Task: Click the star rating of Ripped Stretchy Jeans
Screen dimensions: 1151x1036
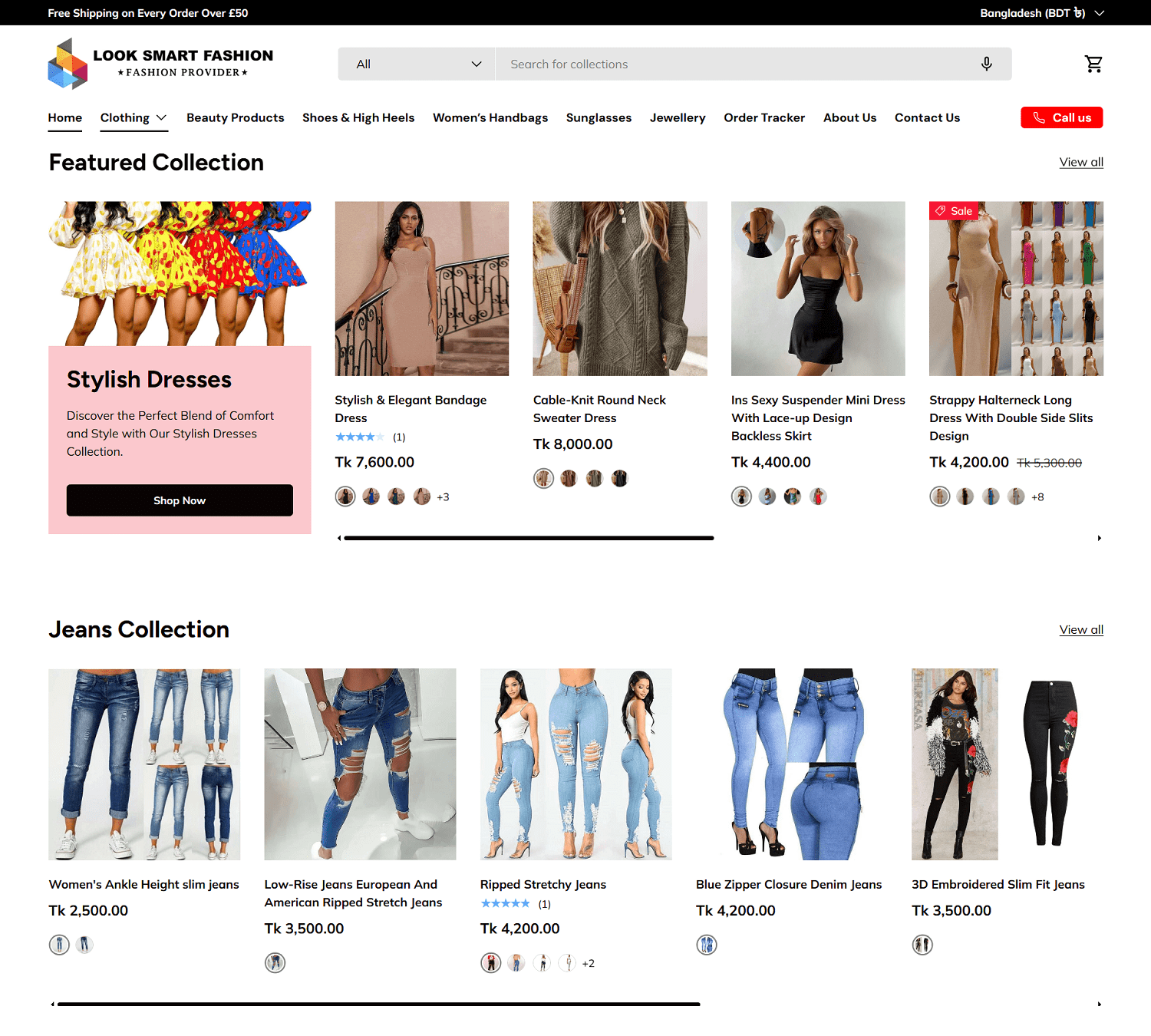Action: pos(505,904)
